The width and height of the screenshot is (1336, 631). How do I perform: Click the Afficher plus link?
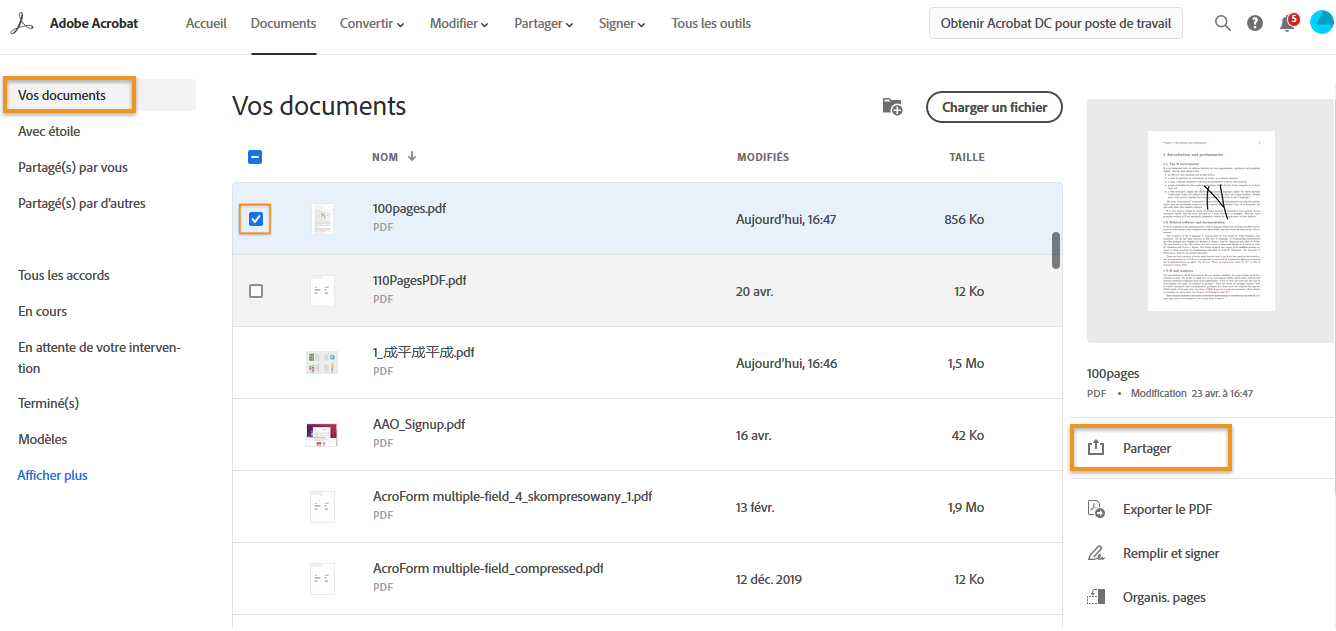pos(53,475)
